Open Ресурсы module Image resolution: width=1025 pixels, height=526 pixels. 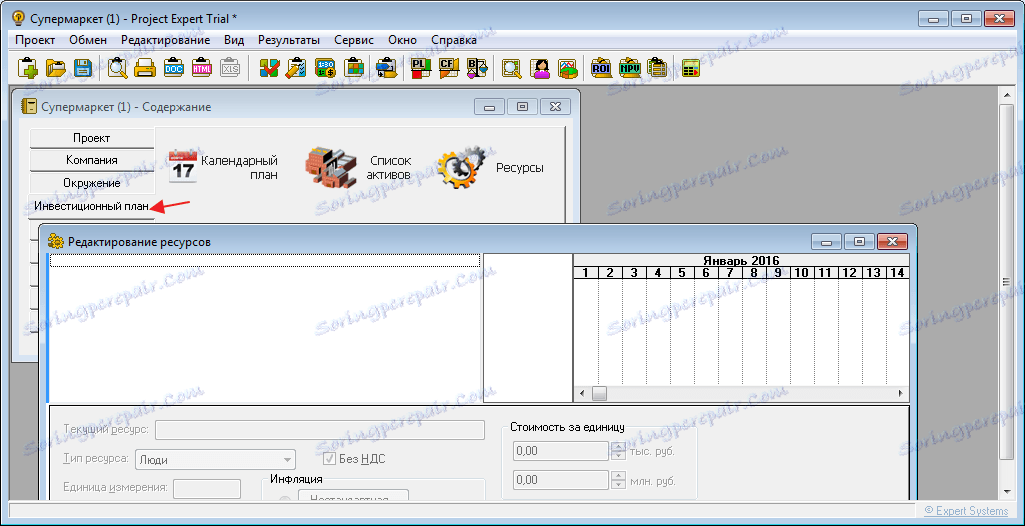[x=492, y=167]
